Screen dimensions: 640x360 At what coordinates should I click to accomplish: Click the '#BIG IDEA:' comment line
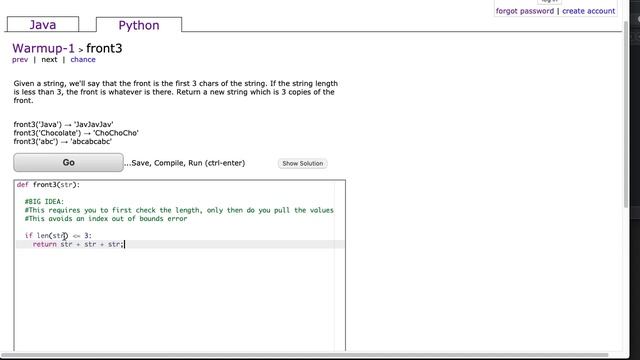click(x=44, y=202)
